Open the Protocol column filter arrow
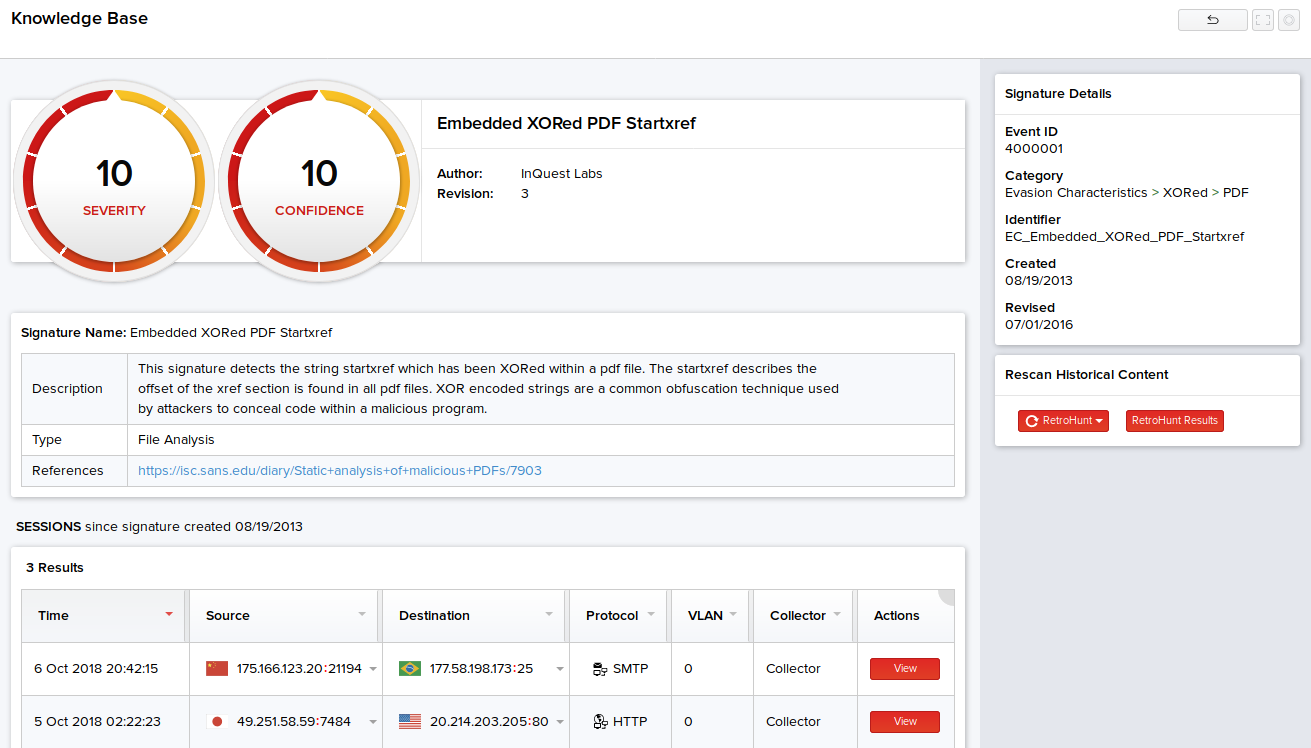This screenshot has height=748, width=1311. pos(651,615)
